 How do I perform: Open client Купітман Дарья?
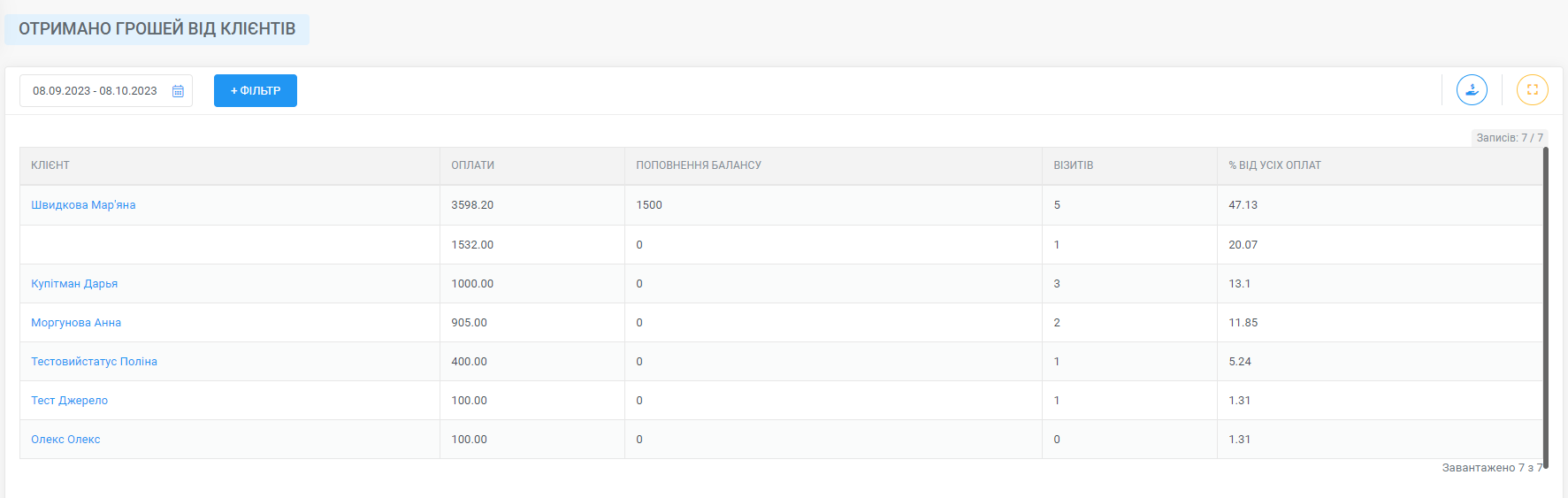[x=74, y=283]
